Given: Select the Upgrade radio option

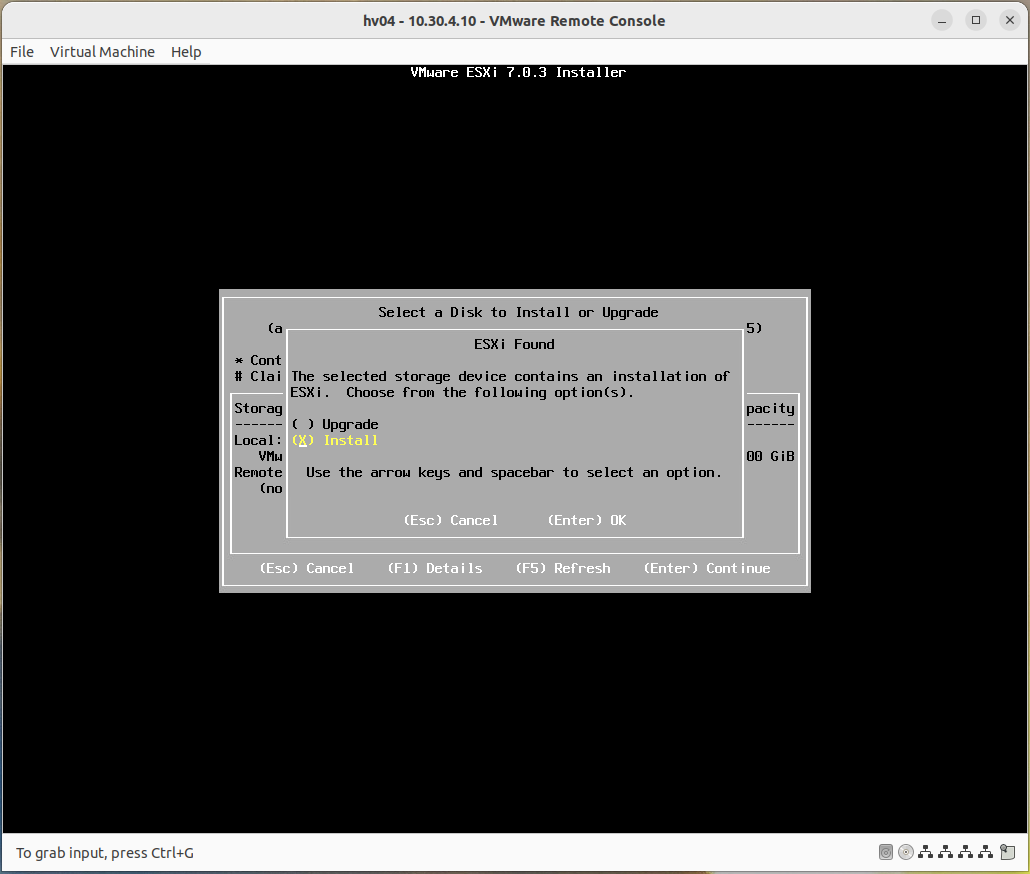Looking at the screenshot, I should (335, 424).
